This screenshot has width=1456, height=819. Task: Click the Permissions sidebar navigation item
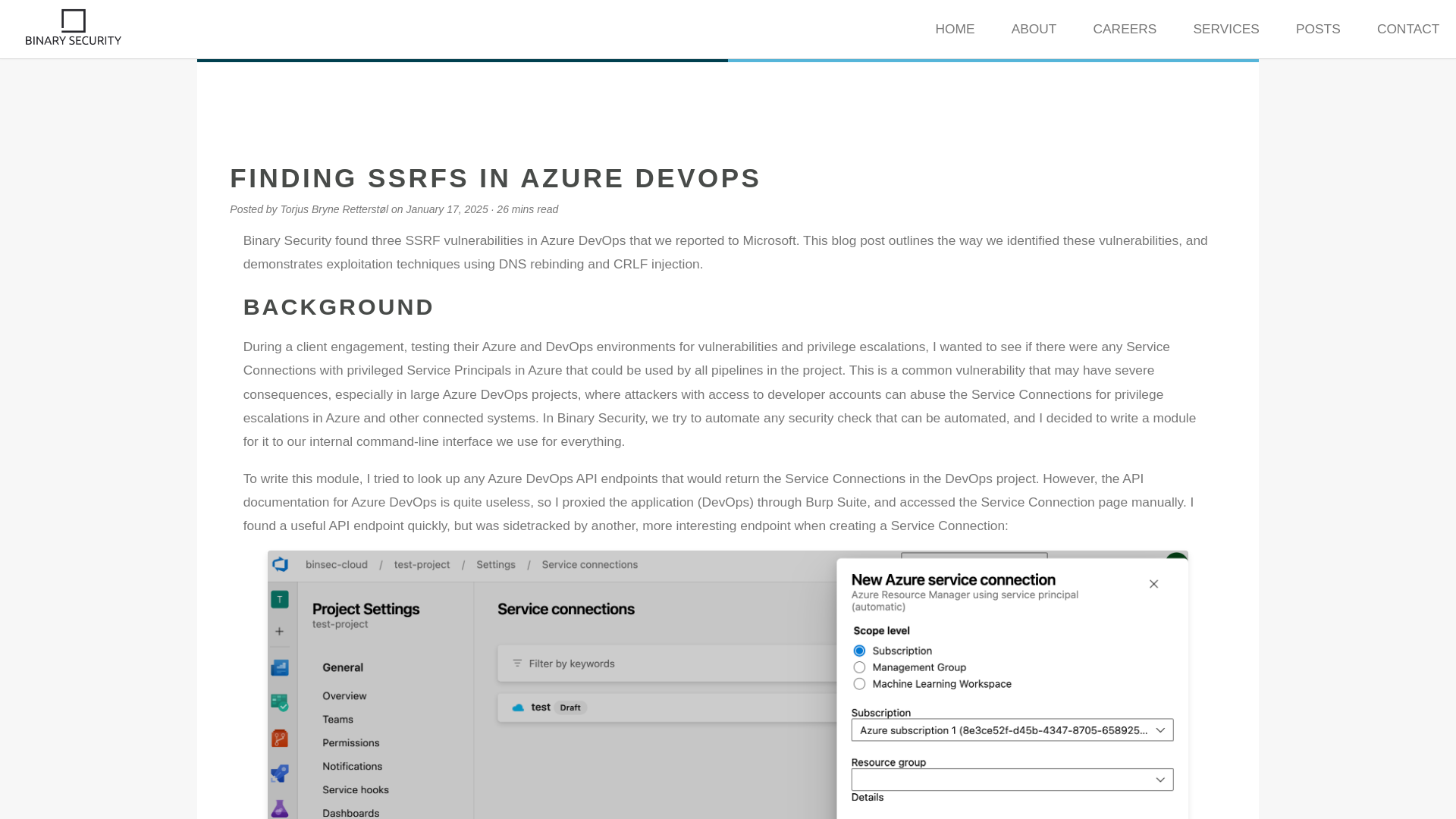(351, 742)
